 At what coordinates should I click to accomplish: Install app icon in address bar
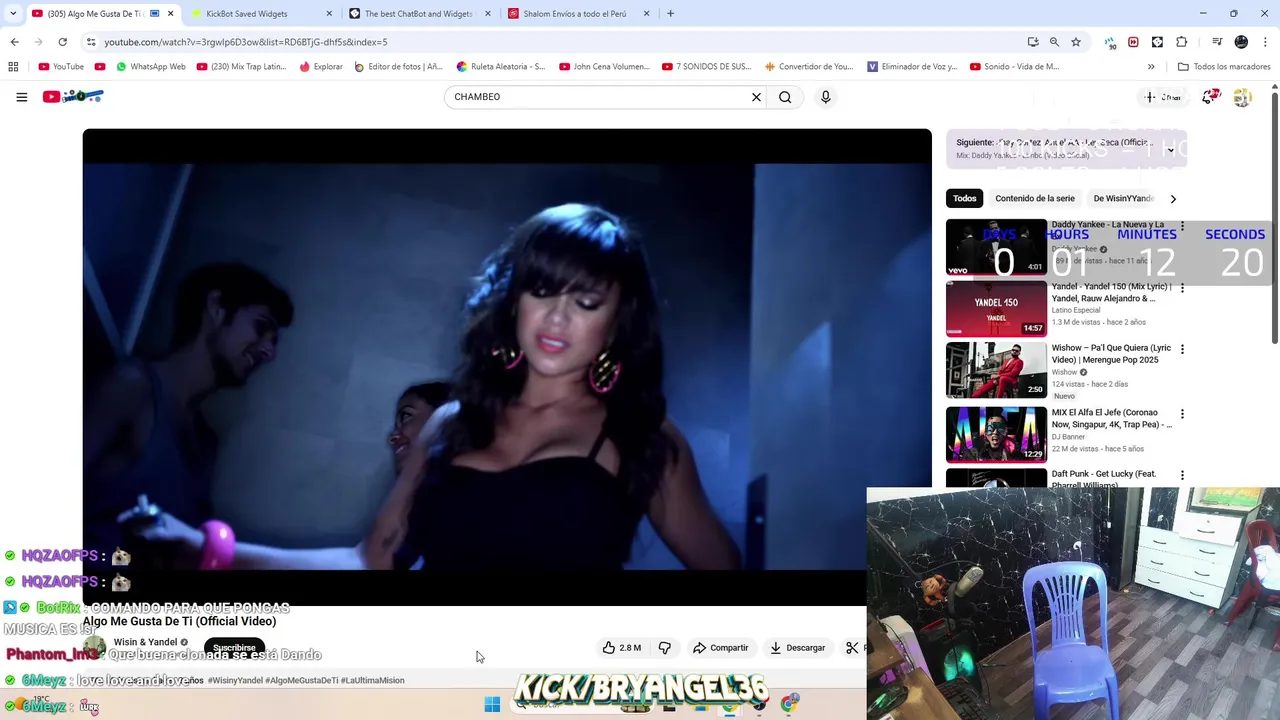tap(1033, 42)
